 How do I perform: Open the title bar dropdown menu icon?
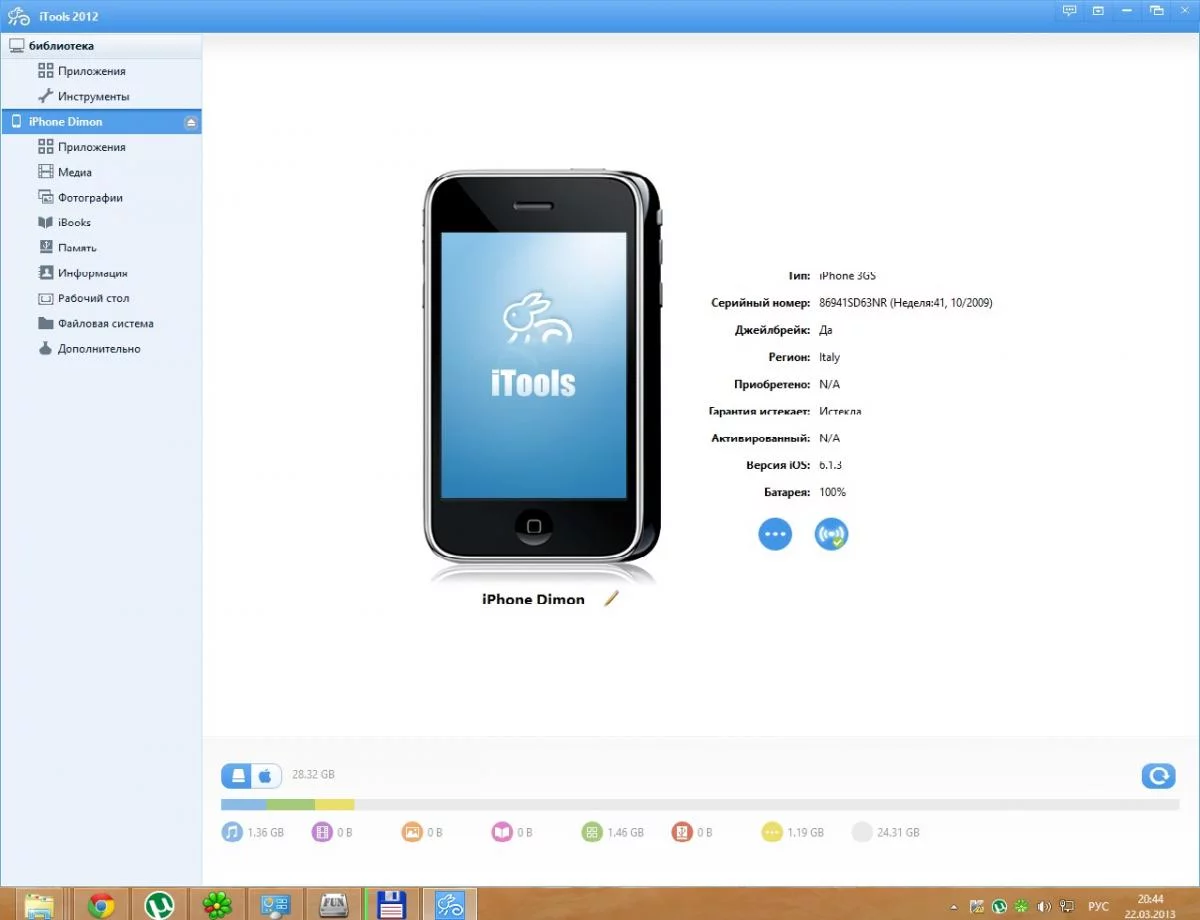click(x=1098, y=11)
